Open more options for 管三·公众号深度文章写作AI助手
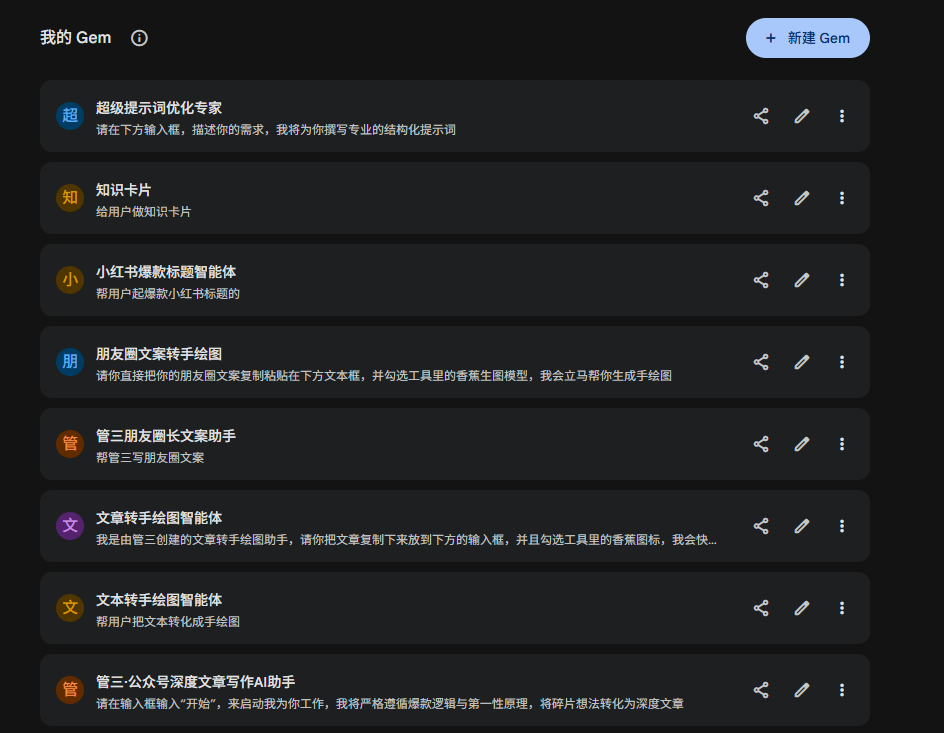Viewport: 944px width, 733px height. point(842,690)
